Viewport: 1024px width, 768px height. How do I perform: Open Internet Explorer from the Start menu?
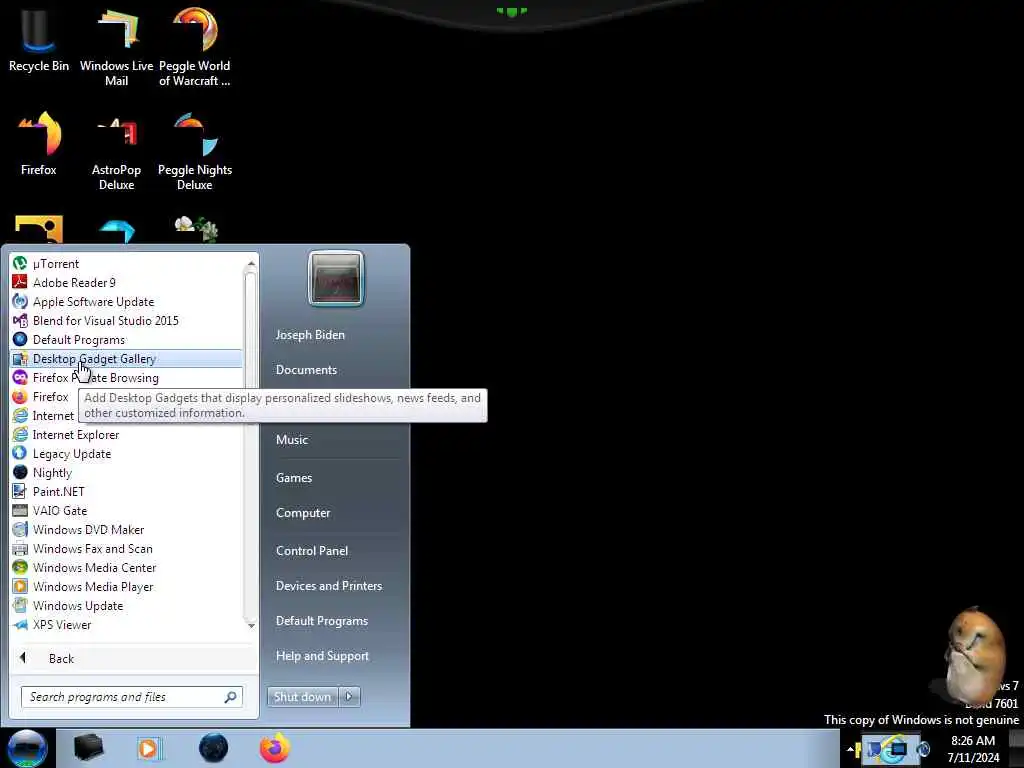126,434
